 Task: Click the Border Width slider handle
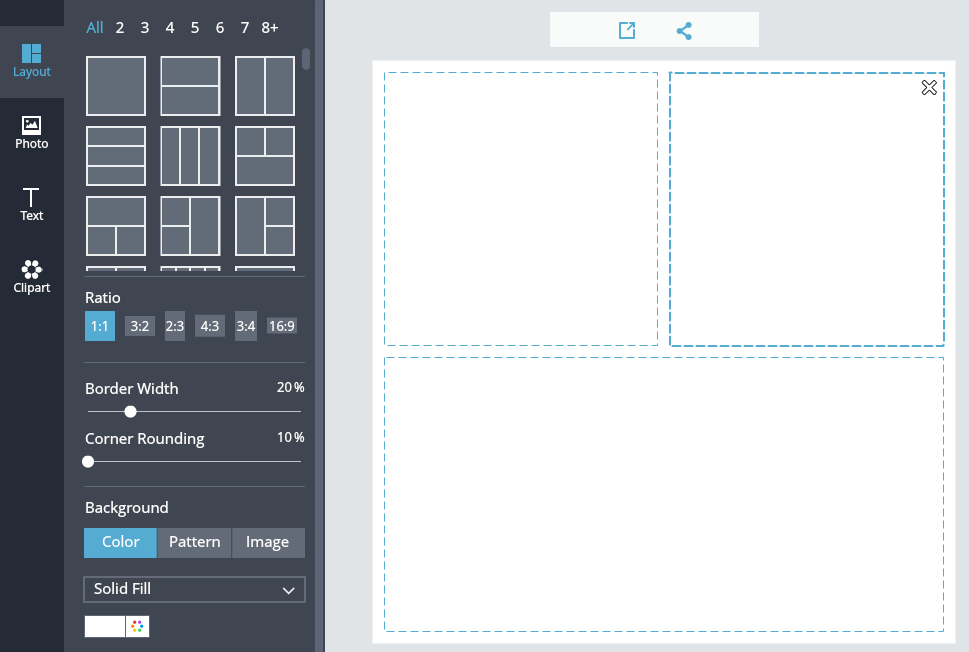click(130, 411)
